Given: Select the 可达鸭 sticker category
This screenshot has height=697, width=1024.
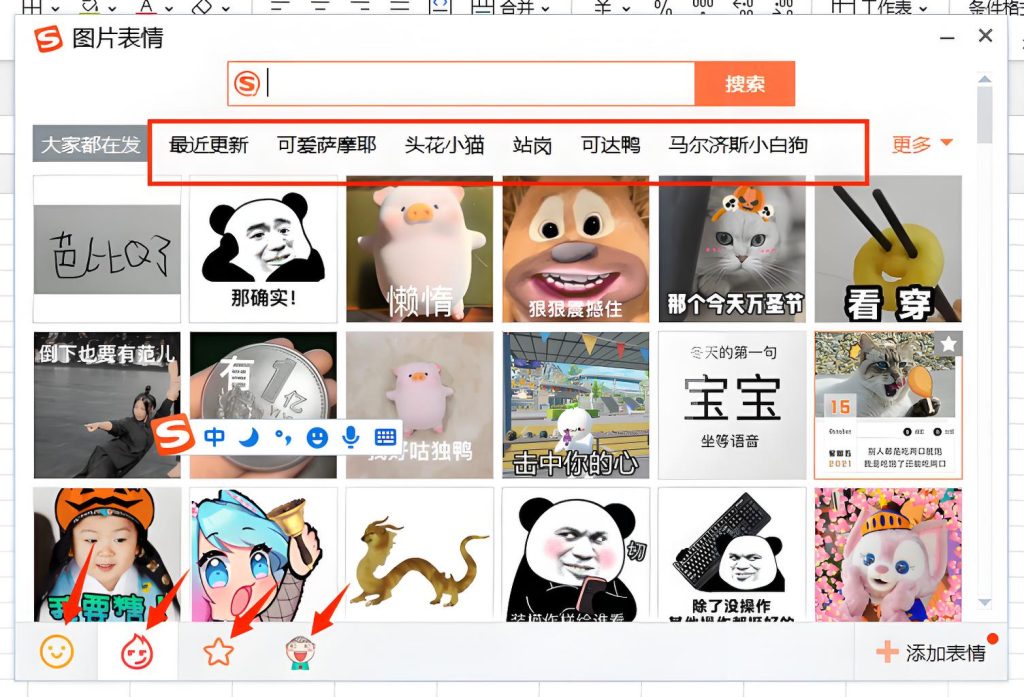Looking at the screenshot, I should pos(610,144).
